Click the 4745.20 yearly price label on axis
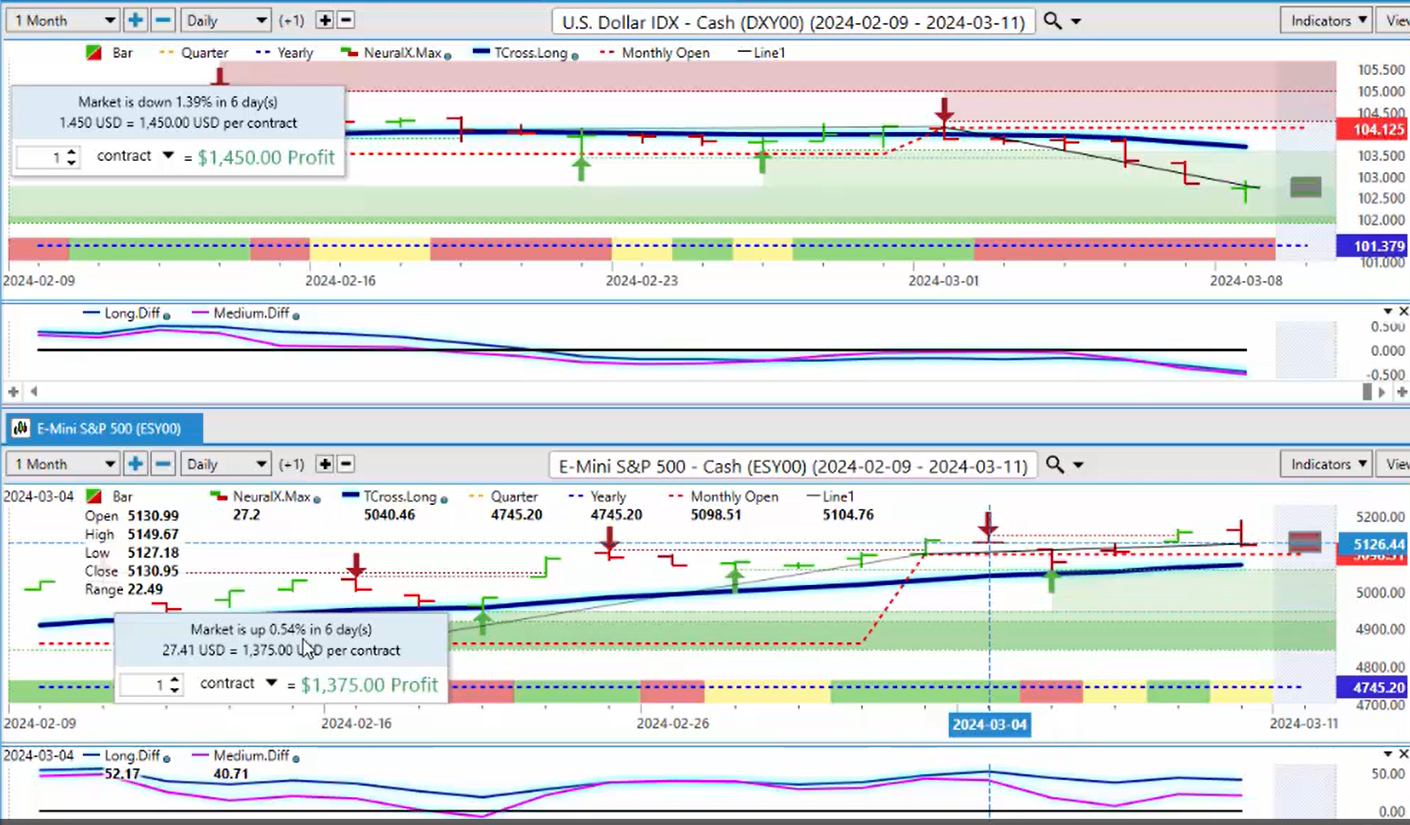 [1373, 687]
